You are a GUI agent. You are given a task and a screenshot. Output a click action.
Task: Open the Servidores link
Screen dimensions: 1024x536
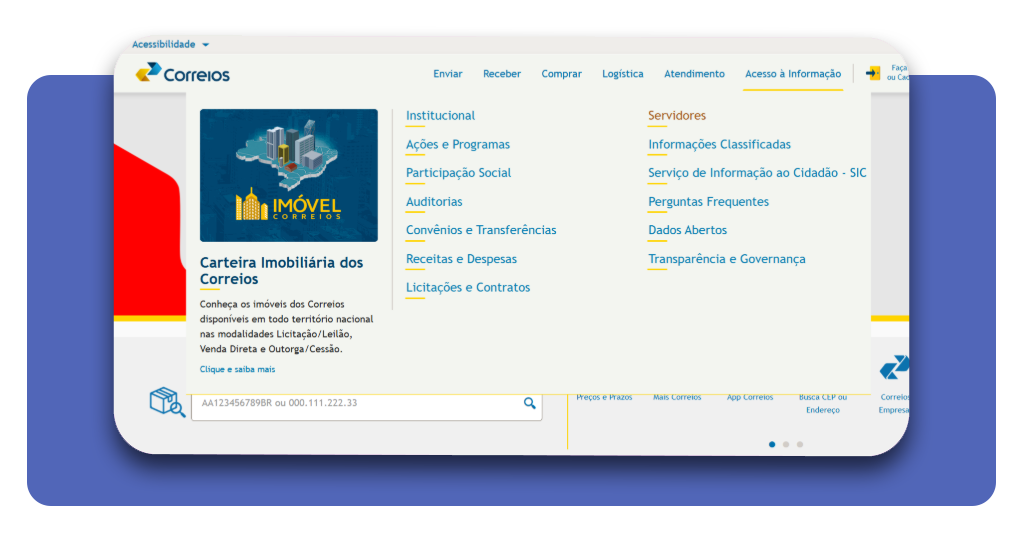677,116
